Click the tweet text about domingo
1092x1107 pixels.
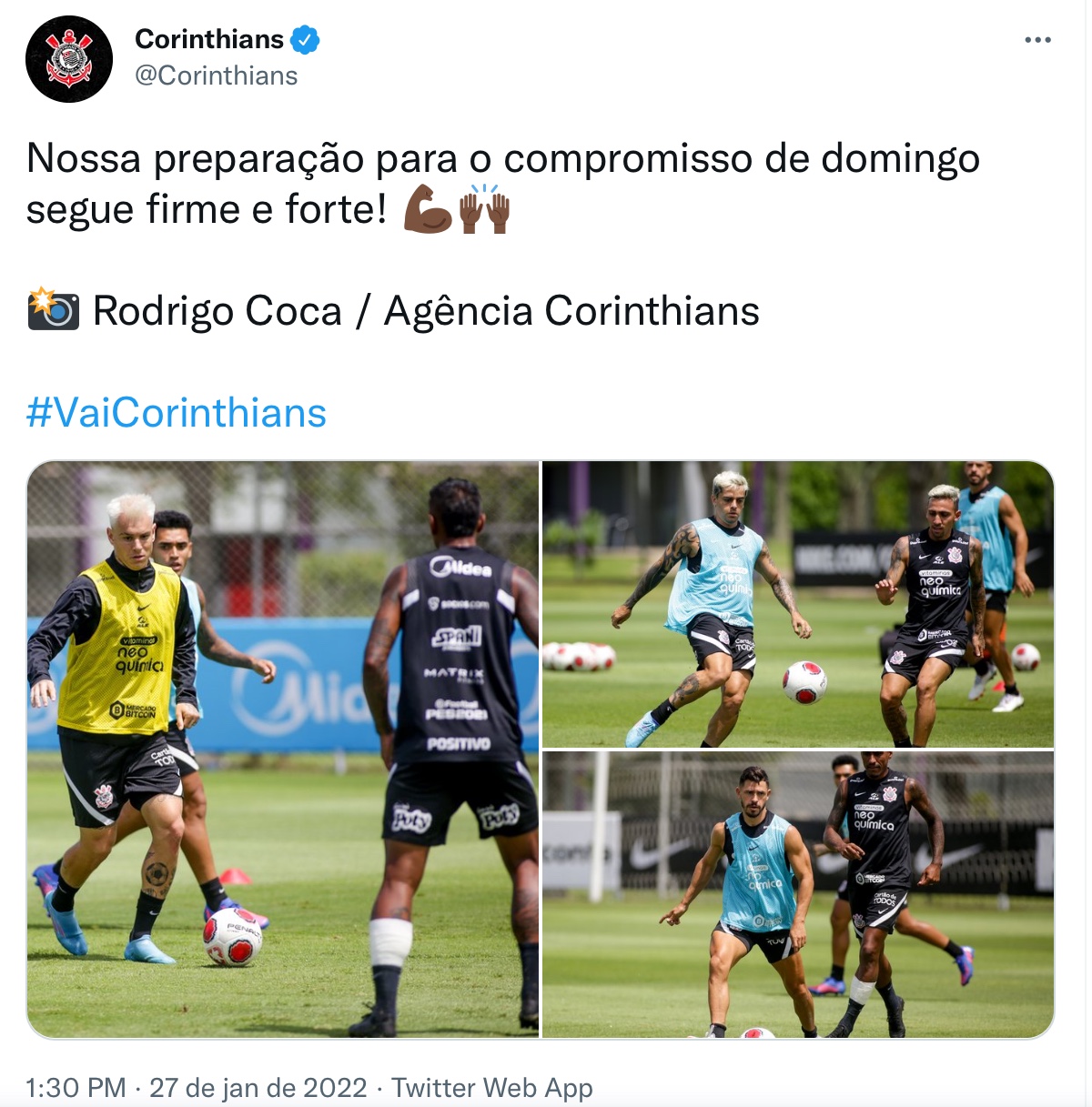(503, 184)
